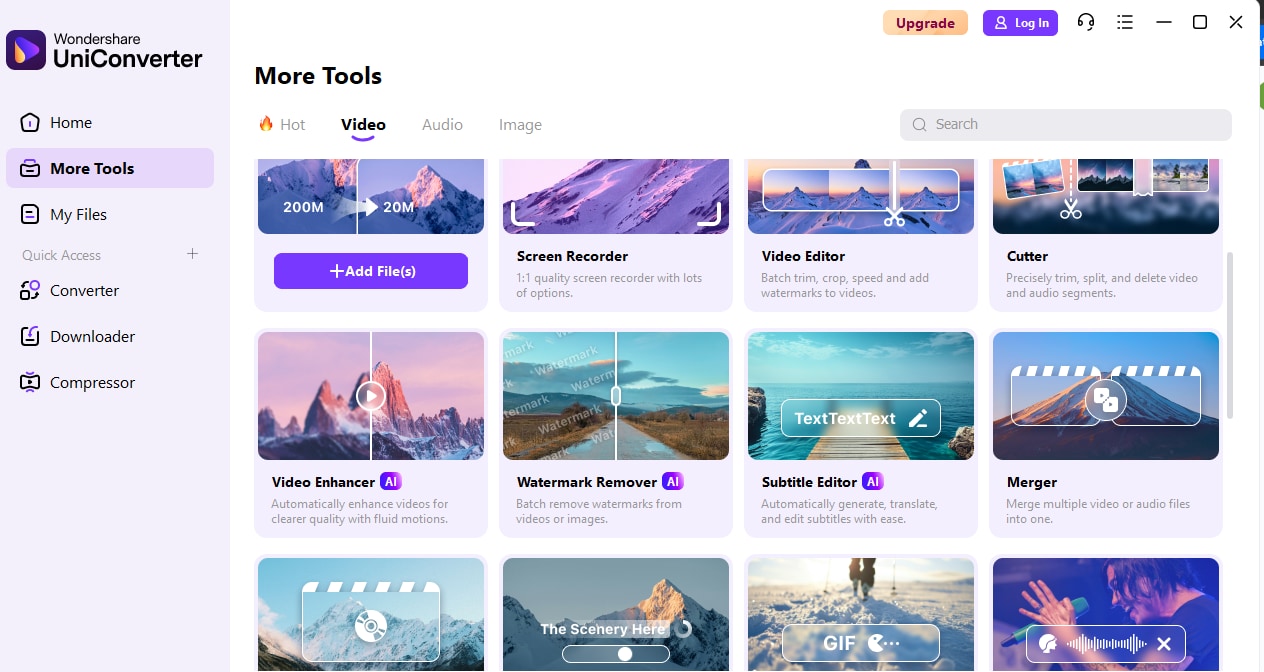Viewport: 1264px width, 672px height.
Task: Add a Quick Access shortcut with plus
Action: 193,254
